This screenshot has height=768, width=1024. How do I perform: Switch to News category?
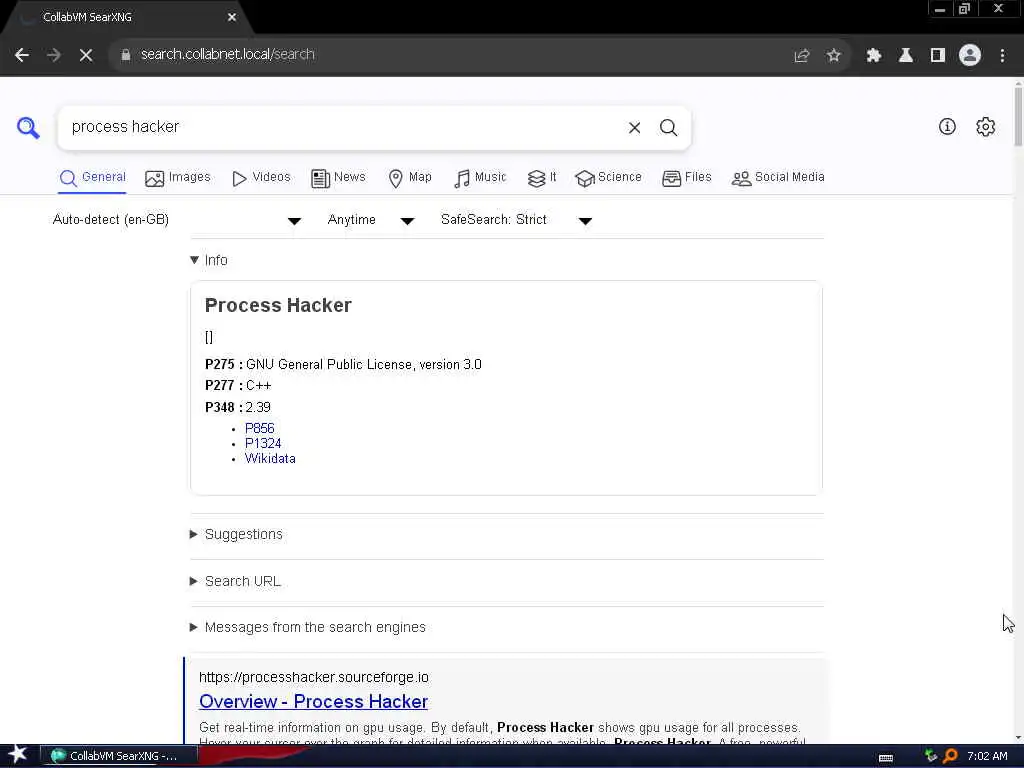point(338,178)
